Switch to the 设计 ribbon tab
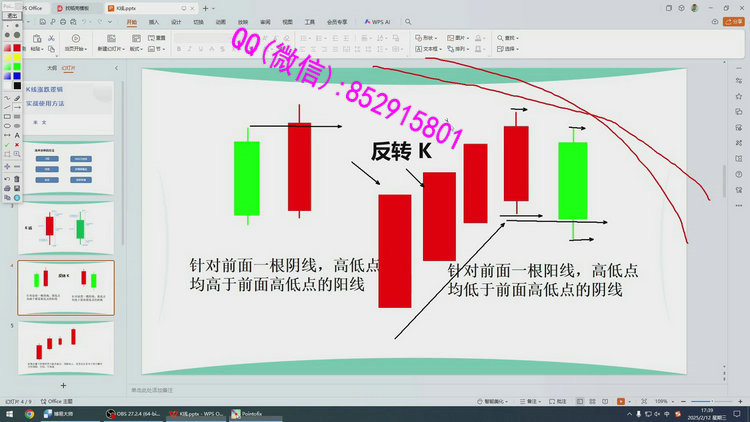This screenshot has width=750, height=422. [176, 20]
